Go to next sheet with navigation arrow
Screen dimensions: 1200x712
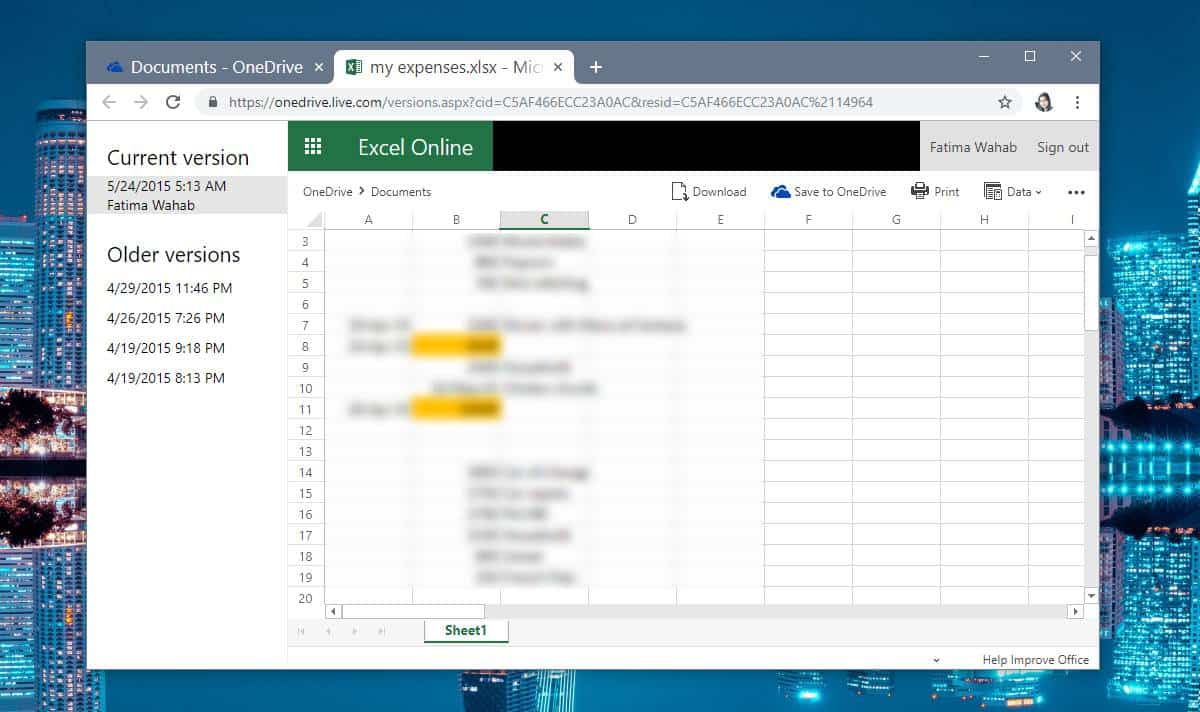(353, 631)
